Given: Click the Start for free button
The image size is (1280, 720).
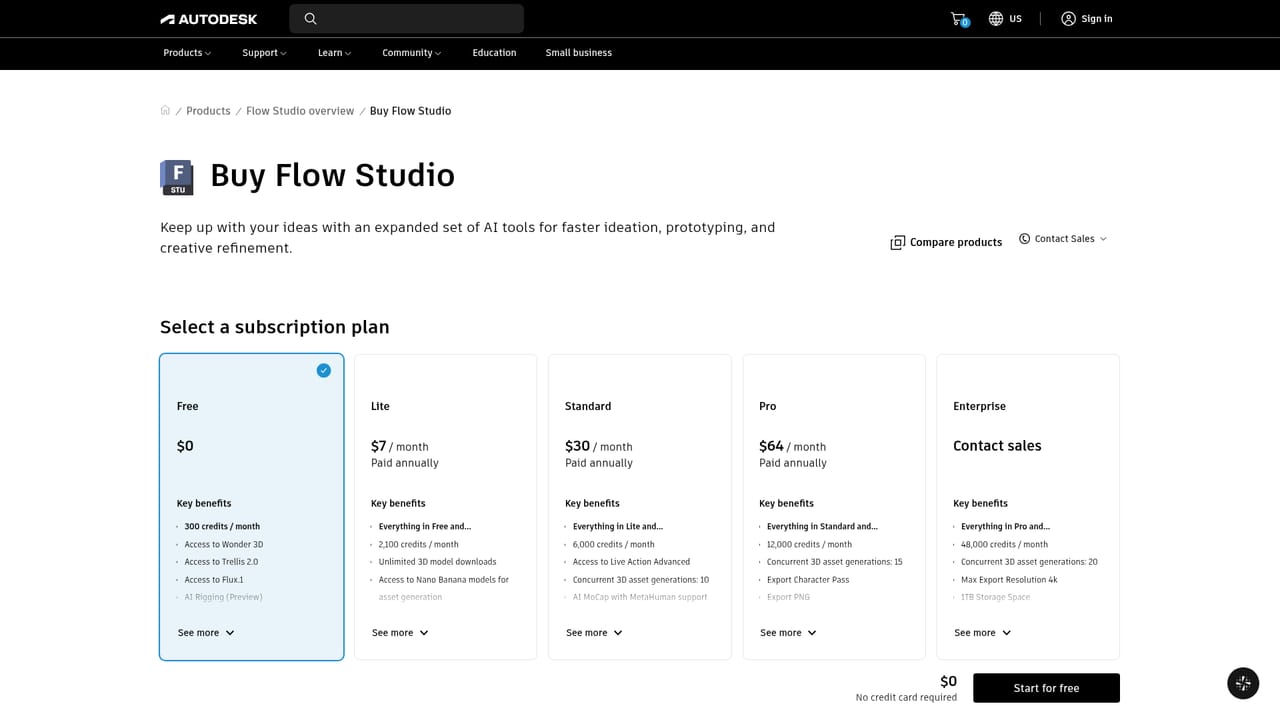Looking at the screenshot, I should click(1046, 688).
